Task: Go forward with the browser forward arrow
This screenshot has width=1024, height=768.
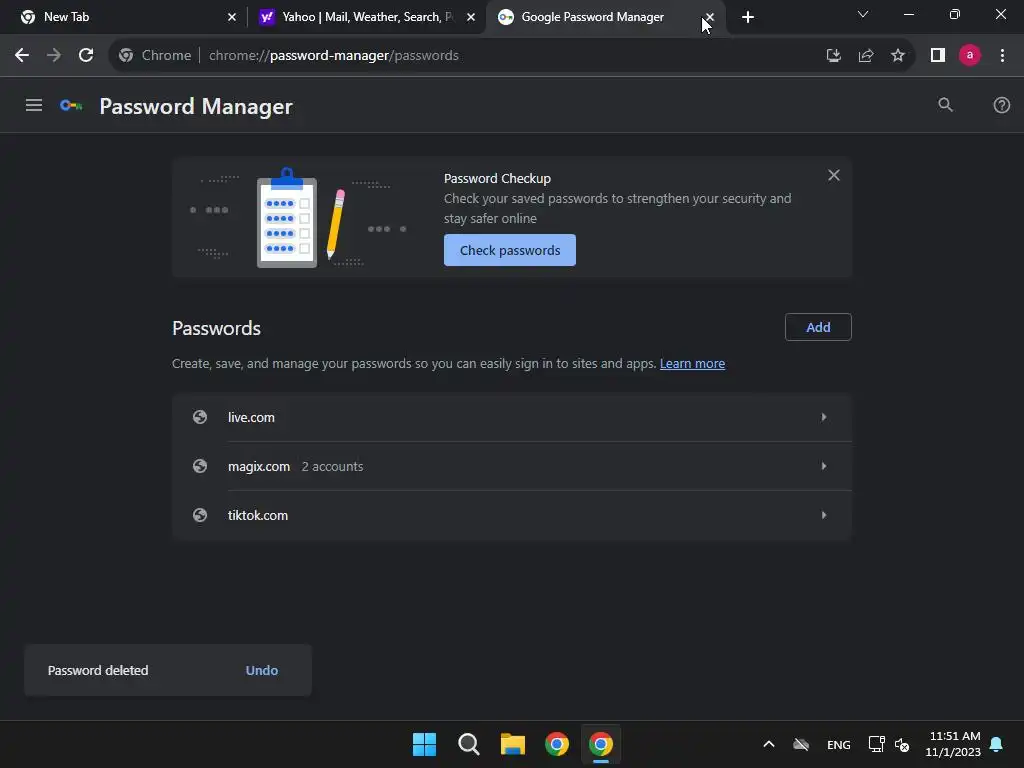Action: 54,56
